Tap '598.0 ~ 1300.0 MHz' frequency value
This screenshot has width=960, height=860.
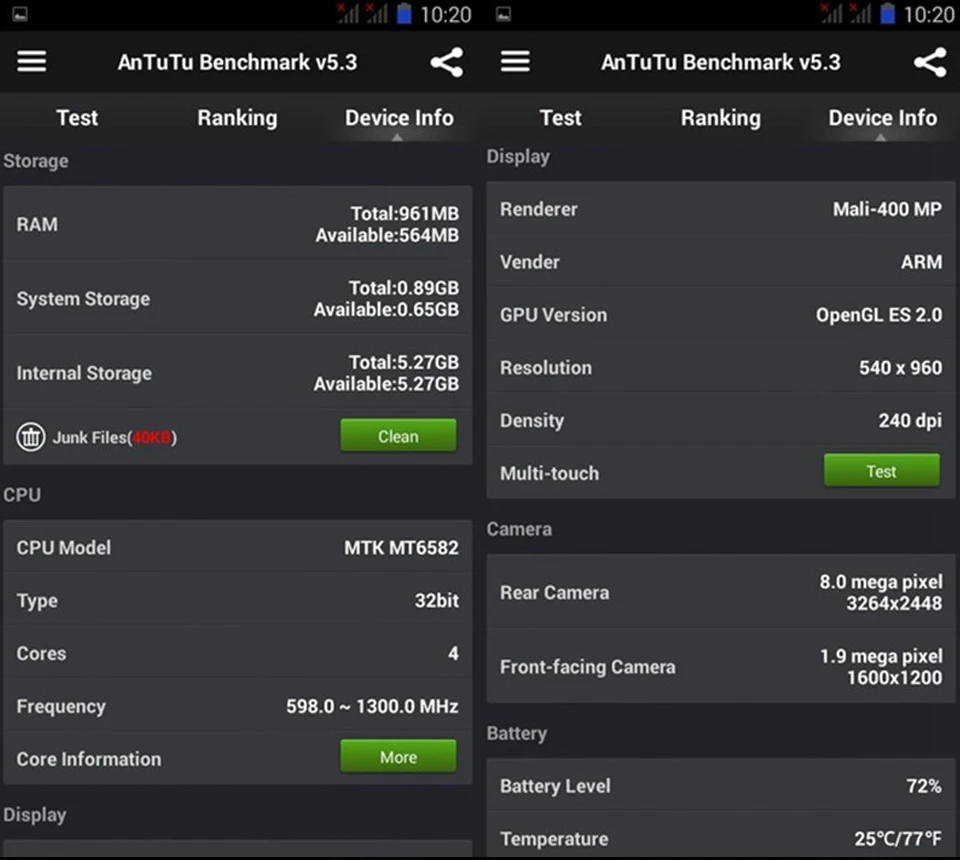[372, 706]
